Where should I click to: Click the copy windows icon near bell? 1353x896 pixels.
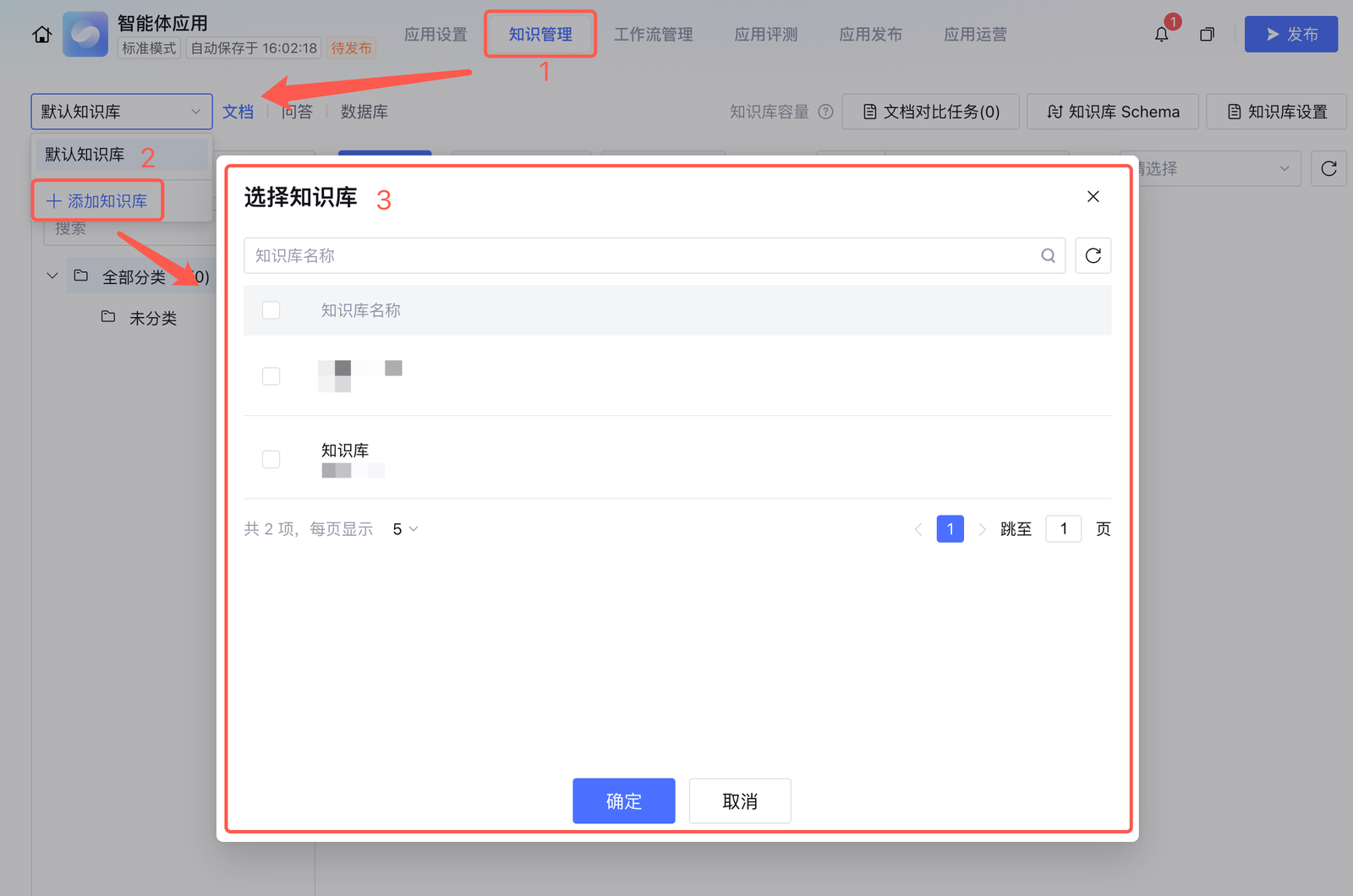pyautogui.click(x=1207, y=35)
